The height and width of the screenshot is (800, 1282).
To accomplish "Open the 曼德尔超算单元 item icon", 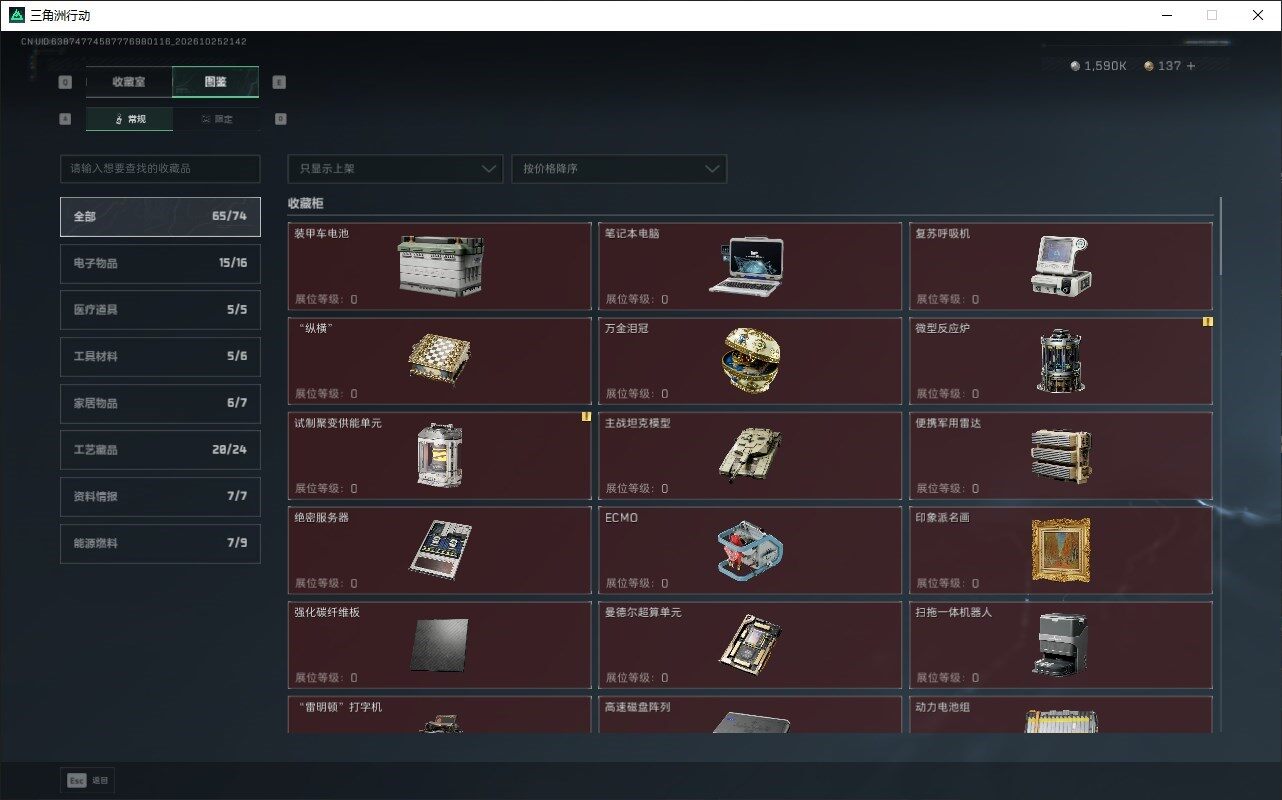I will [x=750, y=644].
